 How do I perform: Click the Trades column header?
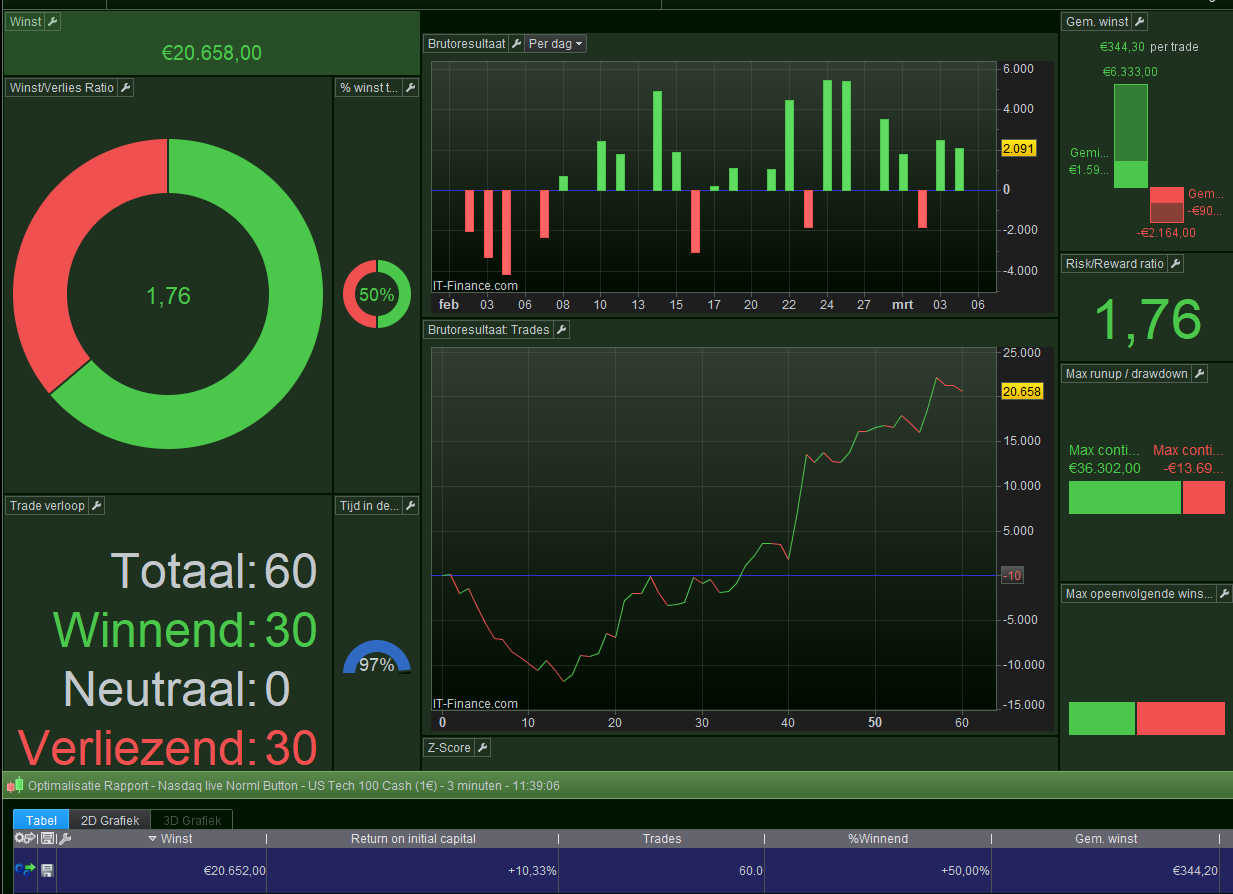point(662,839)
